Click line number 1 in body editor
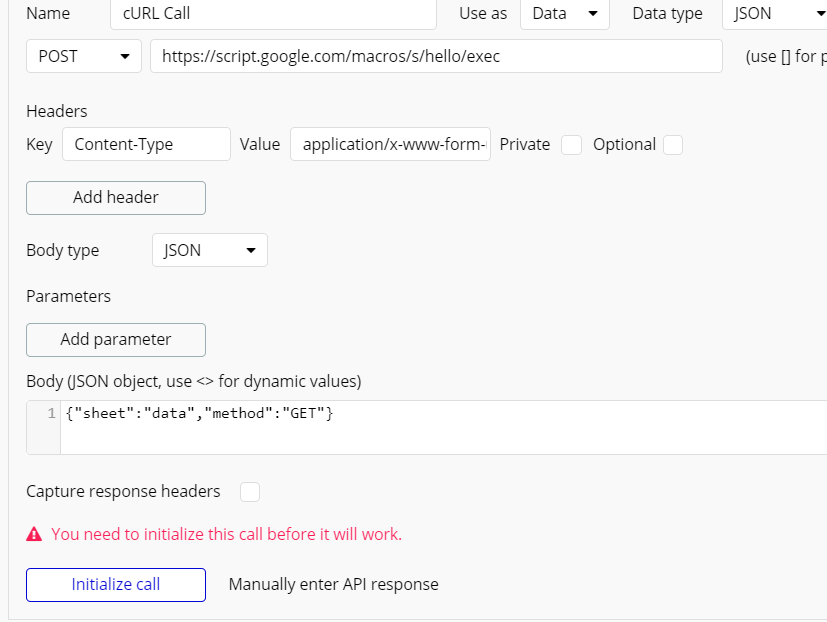827x622 pixels. click(51, 414)
